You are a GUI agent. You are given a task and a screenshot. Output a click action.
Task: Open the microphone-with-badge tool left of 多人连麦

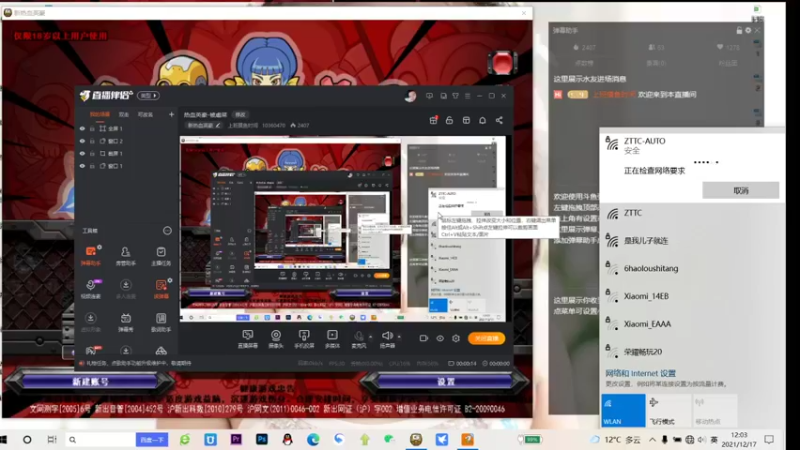pos(91,288)
